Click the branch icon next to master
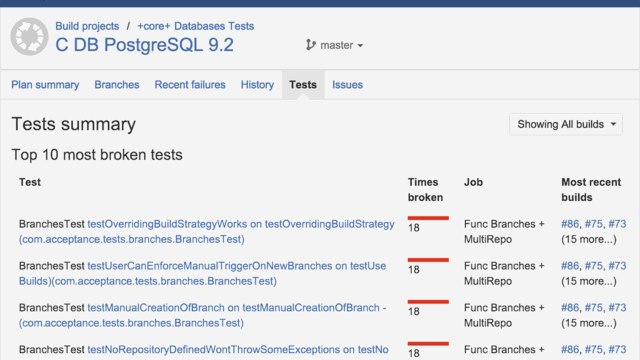The height and width of the screenshot is (360, 640). (x=311, y=45)
